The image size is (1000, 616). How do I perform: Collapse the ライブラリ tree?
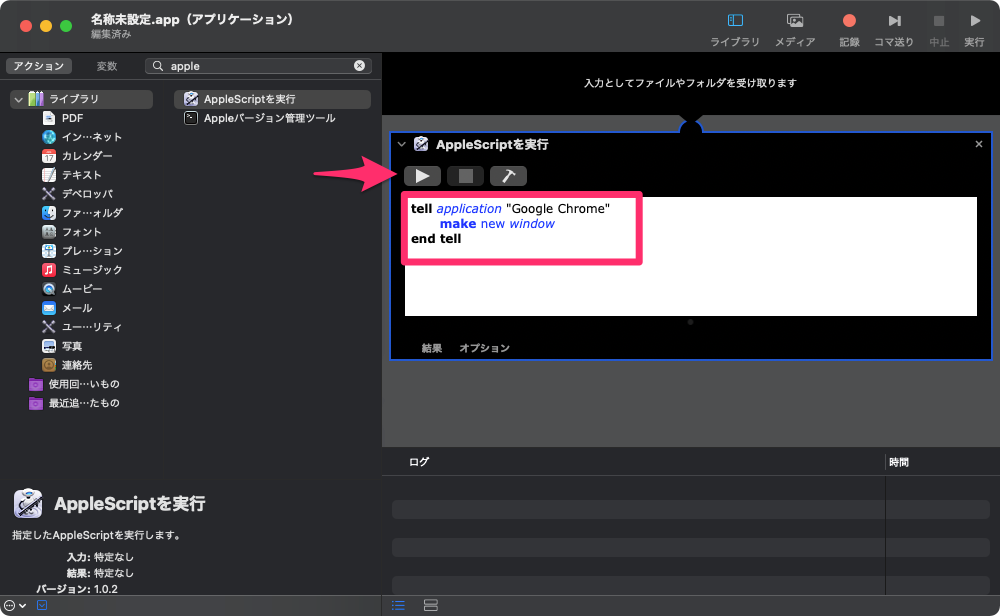pos(18,99)
